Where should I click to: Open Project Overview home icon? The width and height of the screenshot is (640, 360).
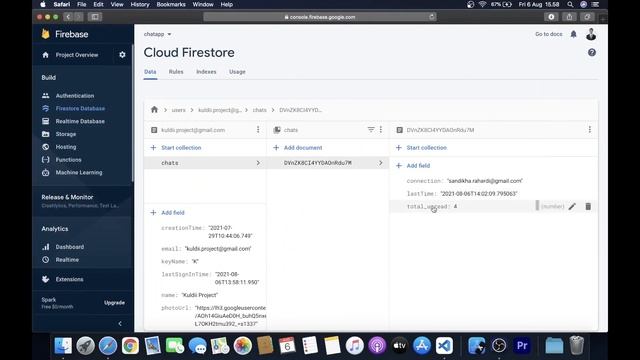45,55
